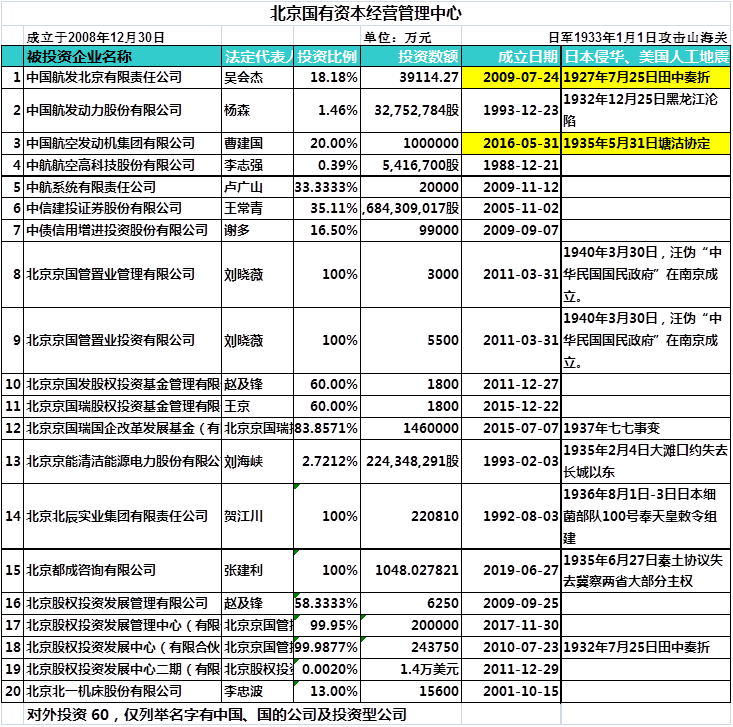This screenshot has height=727, width=733.
Task: Select the percentage 33.3333%
Action: pyautogui.click(x=326, y=187)
